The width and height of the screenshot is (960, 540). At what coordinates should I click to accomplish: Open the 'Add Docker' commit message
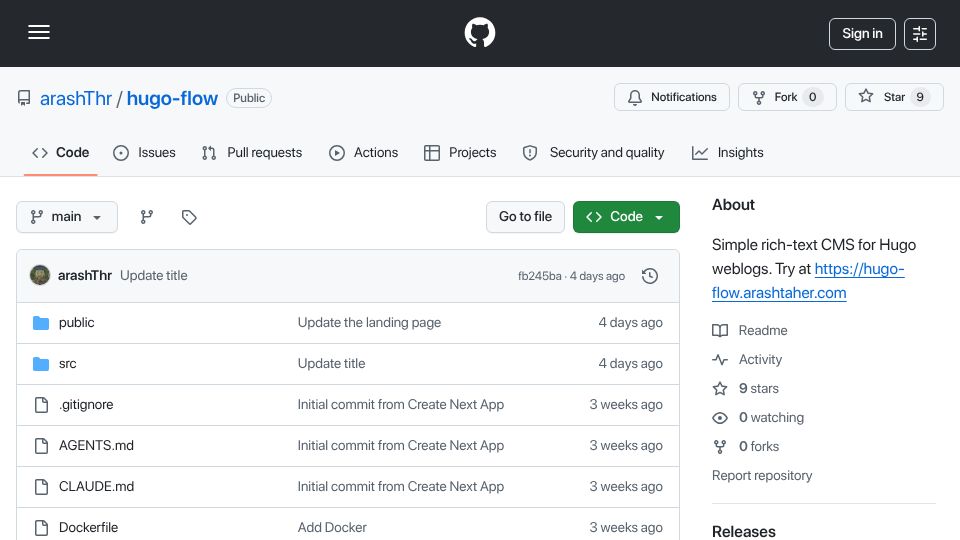click(x=332, y=528)
